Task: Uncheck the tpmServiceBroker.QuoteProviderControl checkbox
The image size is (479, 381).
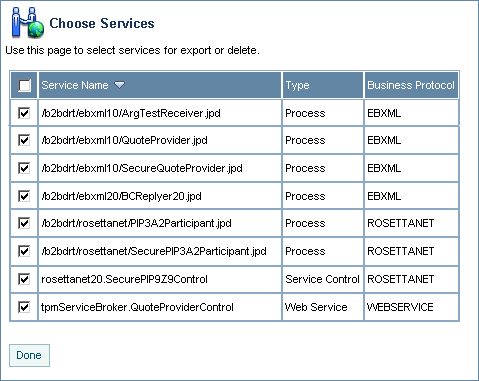Action: pyautogui.click(x=24, y=307)
